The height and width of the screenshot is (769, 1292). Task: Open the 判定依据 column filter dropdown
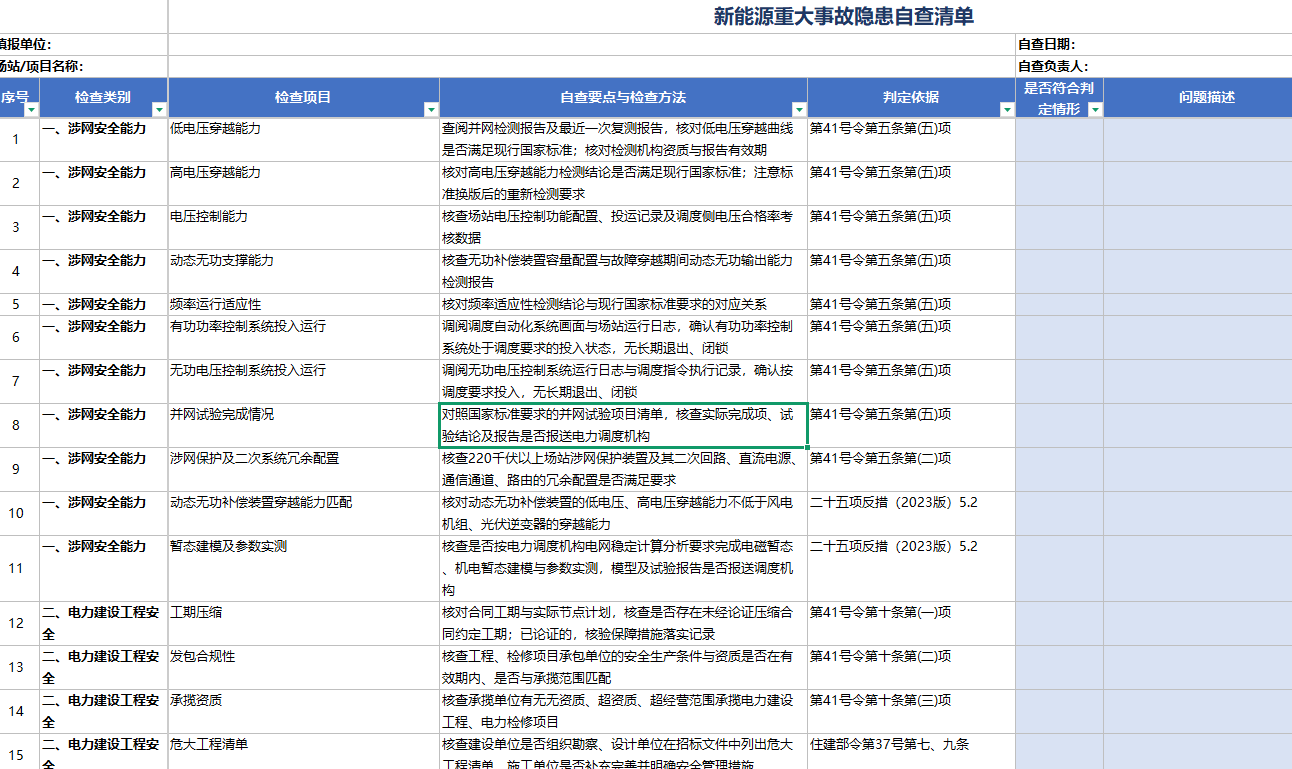(1007, 109)
